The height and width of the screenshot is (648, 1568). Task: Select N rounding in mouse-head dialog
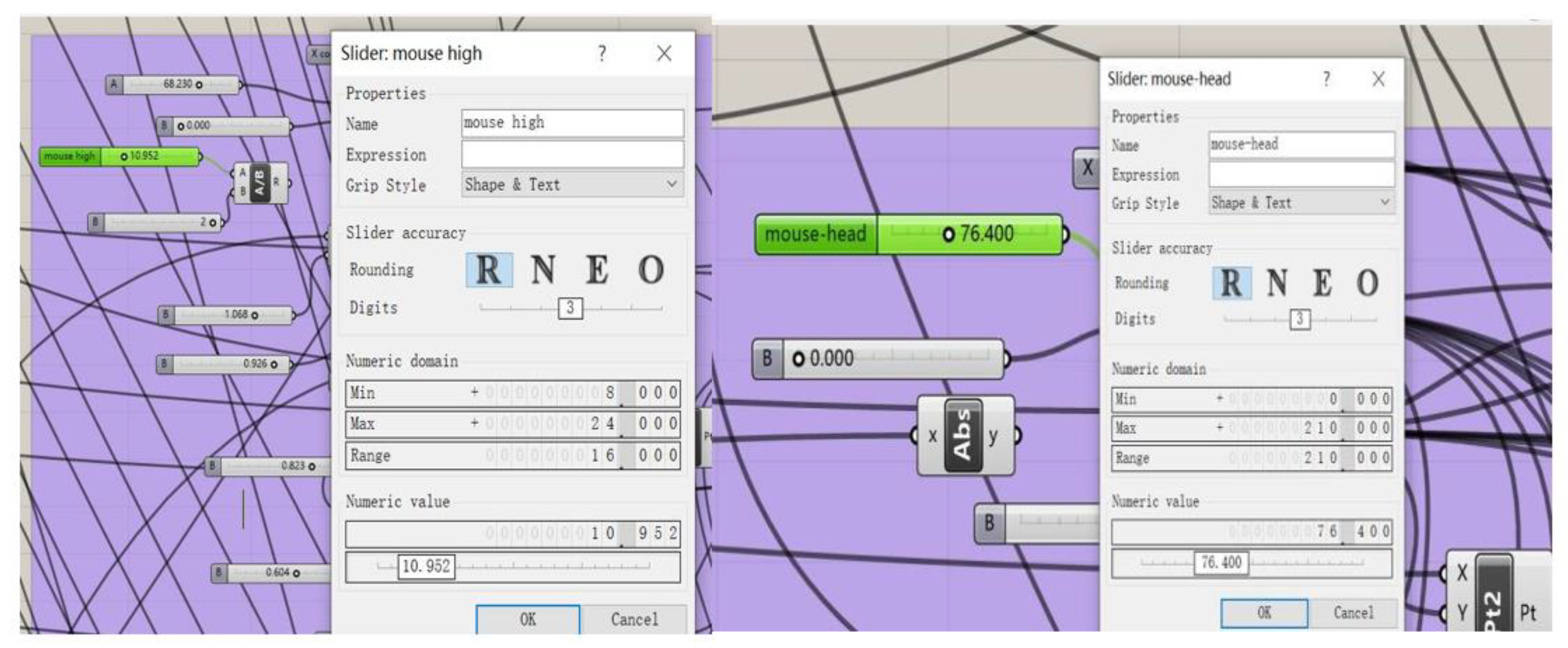point(1277,283)
